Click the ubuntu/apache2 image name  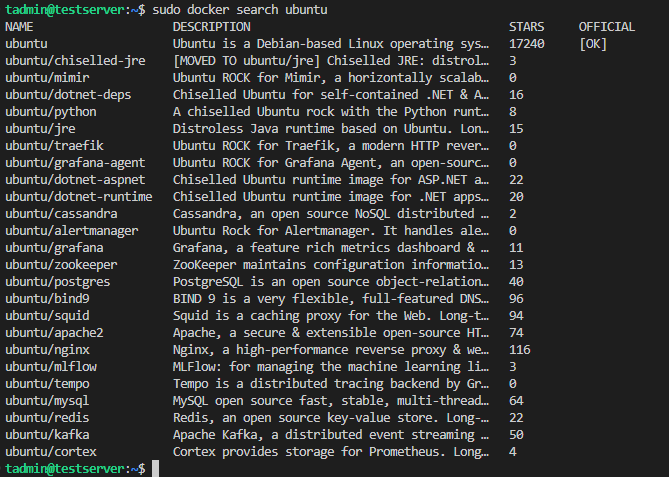54,333
